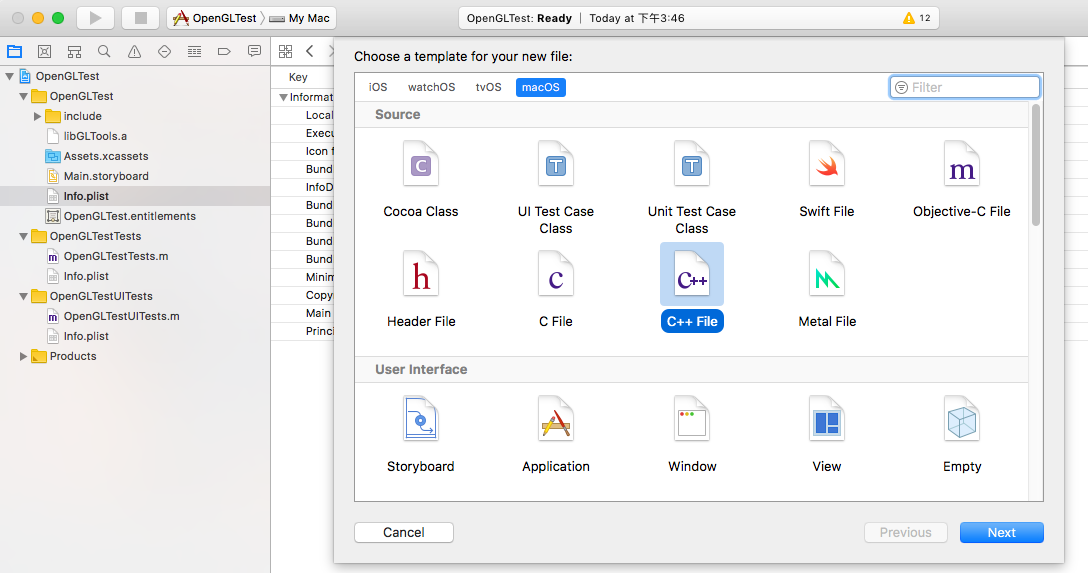The height and width of the screenshot is (573, 1088).
Task: Show the Issue navigator
Action: 134,51
